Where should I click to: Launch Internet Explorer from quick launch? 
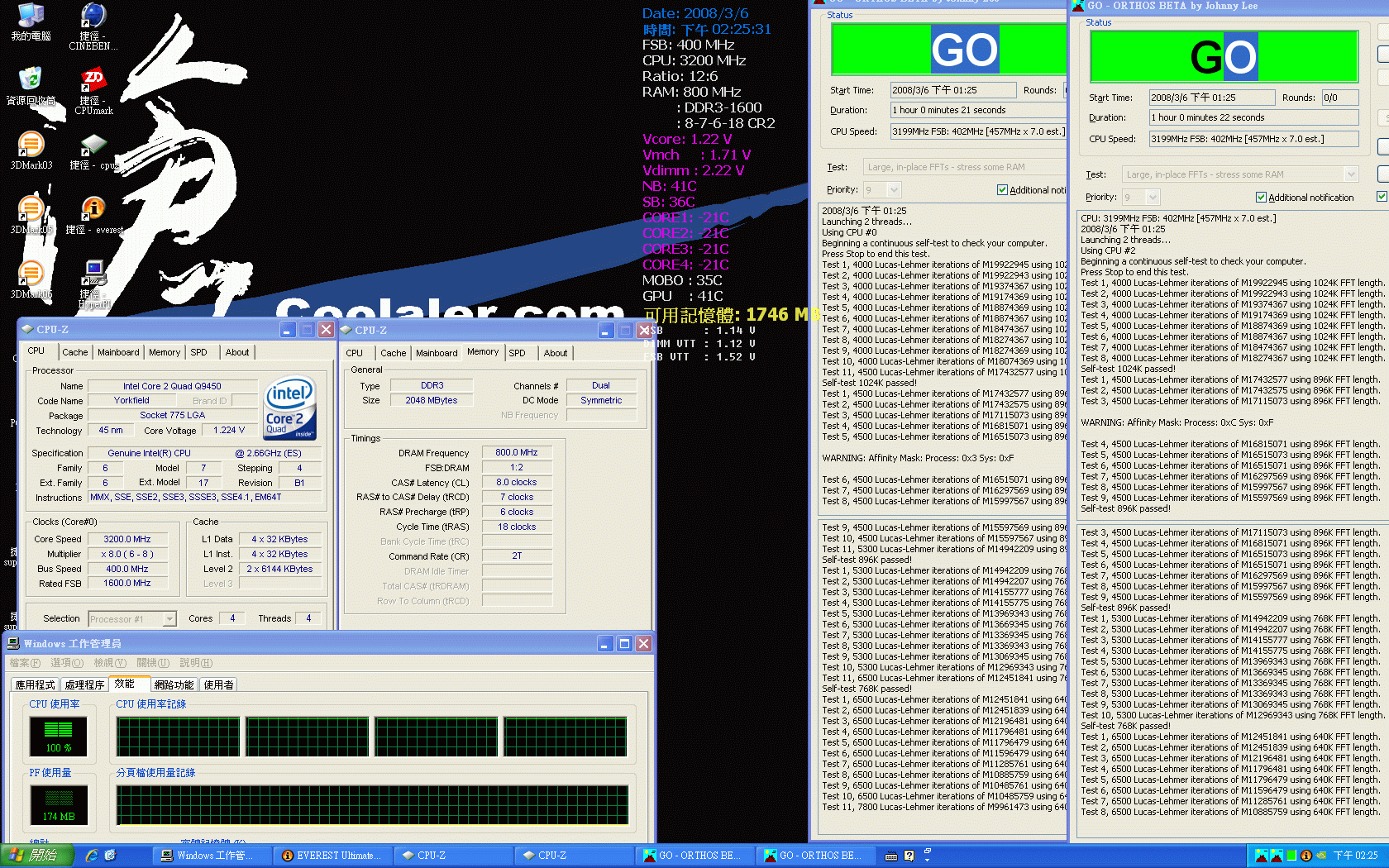point(92,856)
